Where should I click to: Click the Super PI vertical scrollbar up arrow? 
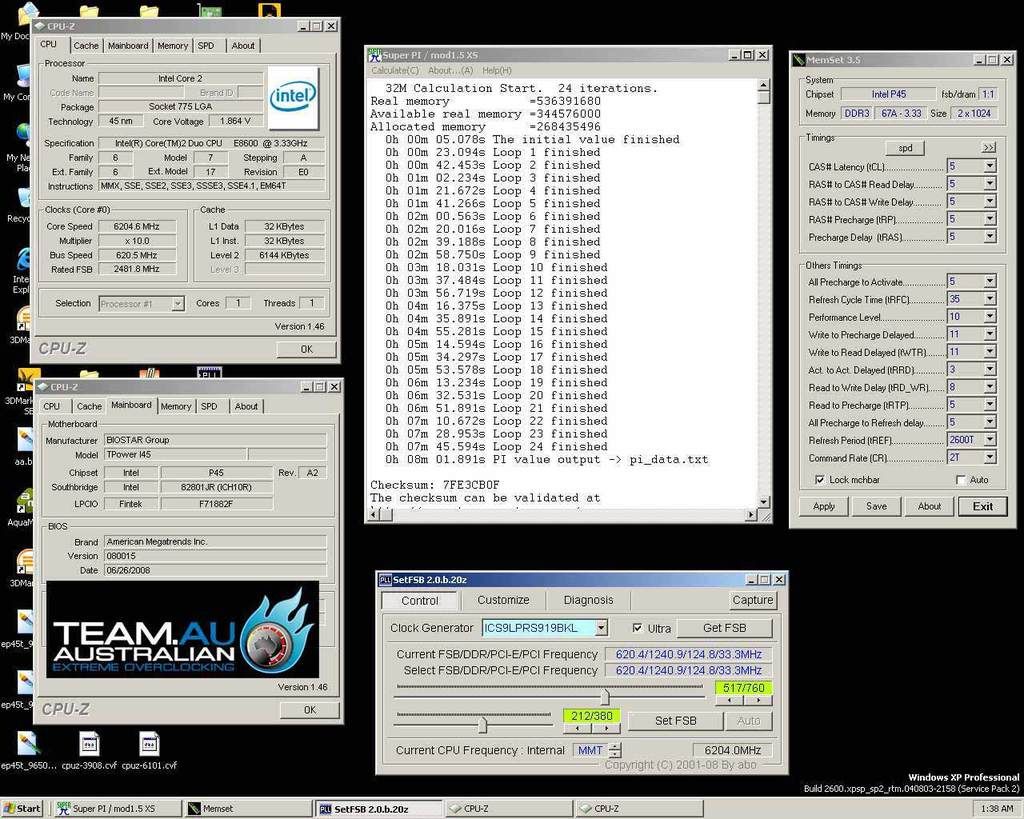coord(764,85)
